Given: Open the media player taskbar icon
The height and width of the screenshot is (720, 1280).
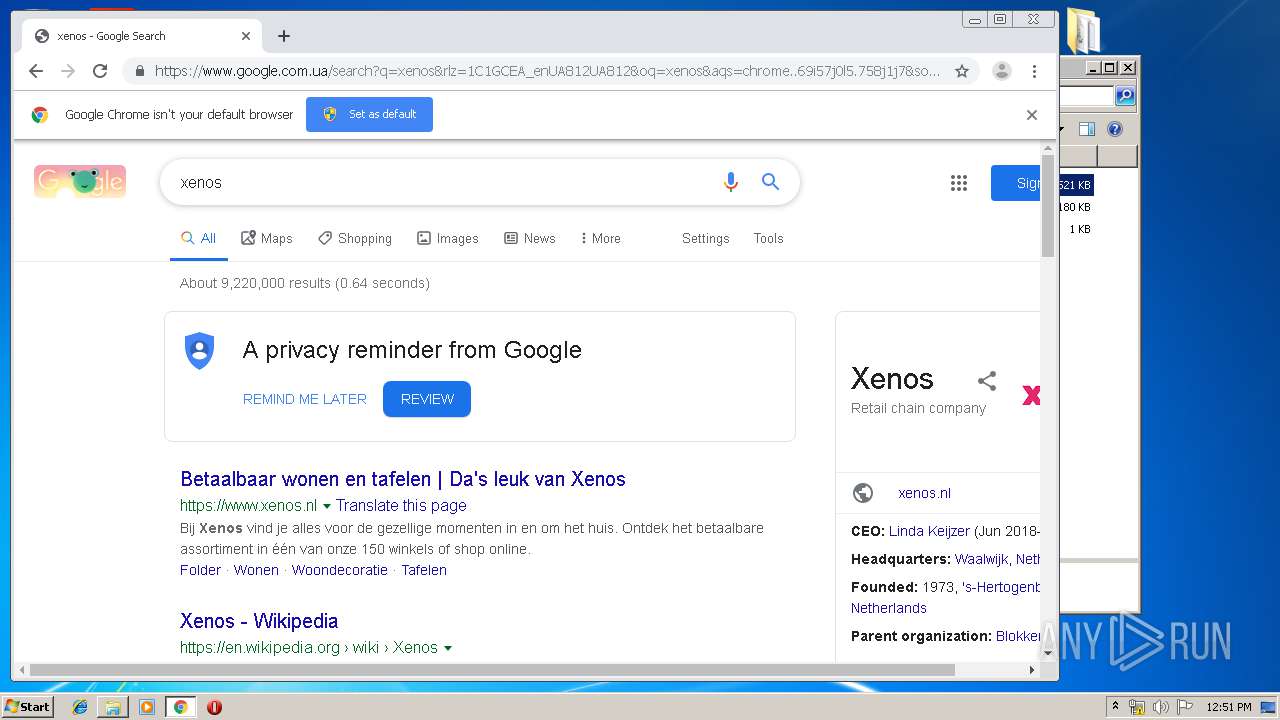Looking at the screenshot, I should tap(147, 707).
